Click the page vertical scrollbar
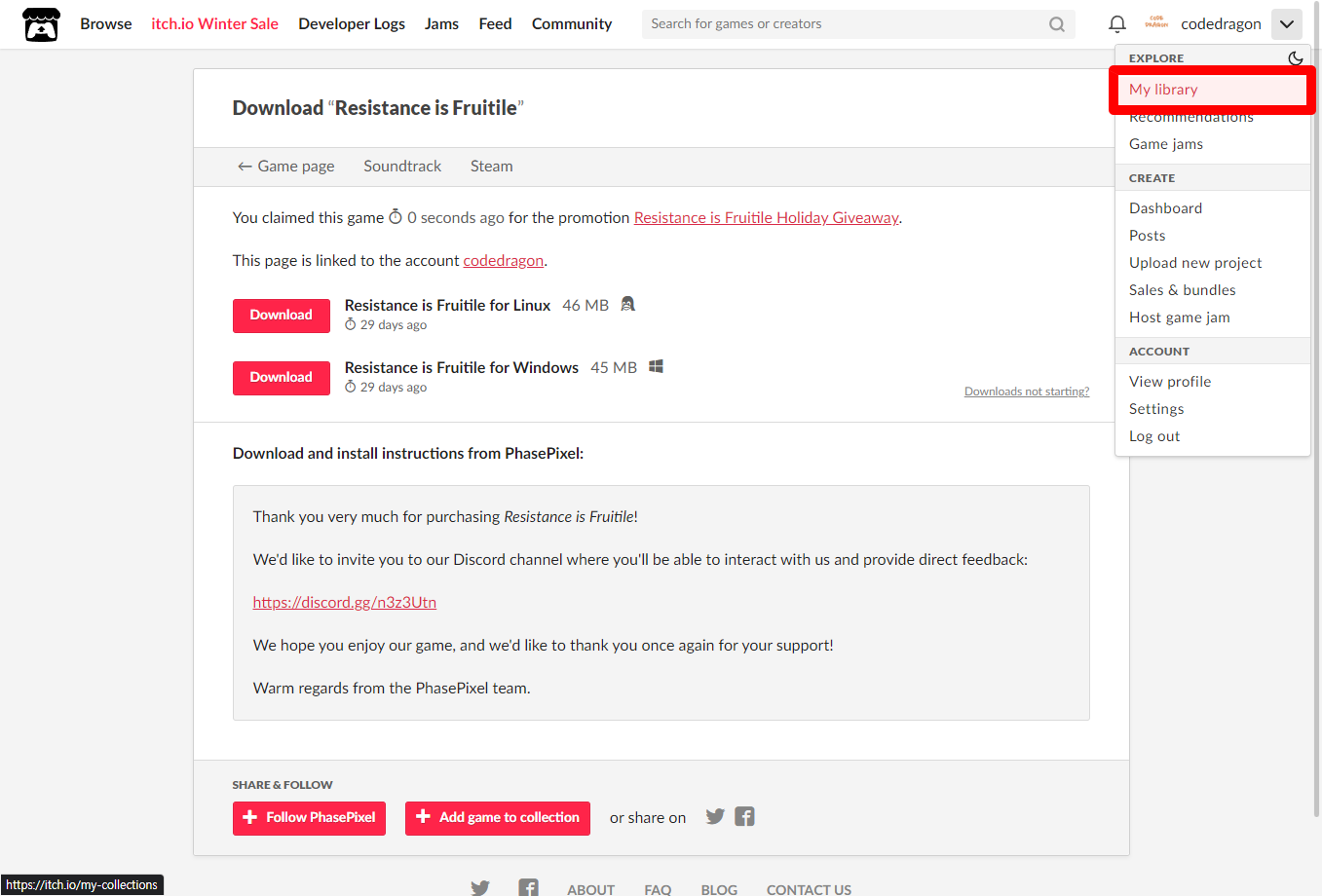This screenshot has width=1322, height=896. pos(1317,409)
